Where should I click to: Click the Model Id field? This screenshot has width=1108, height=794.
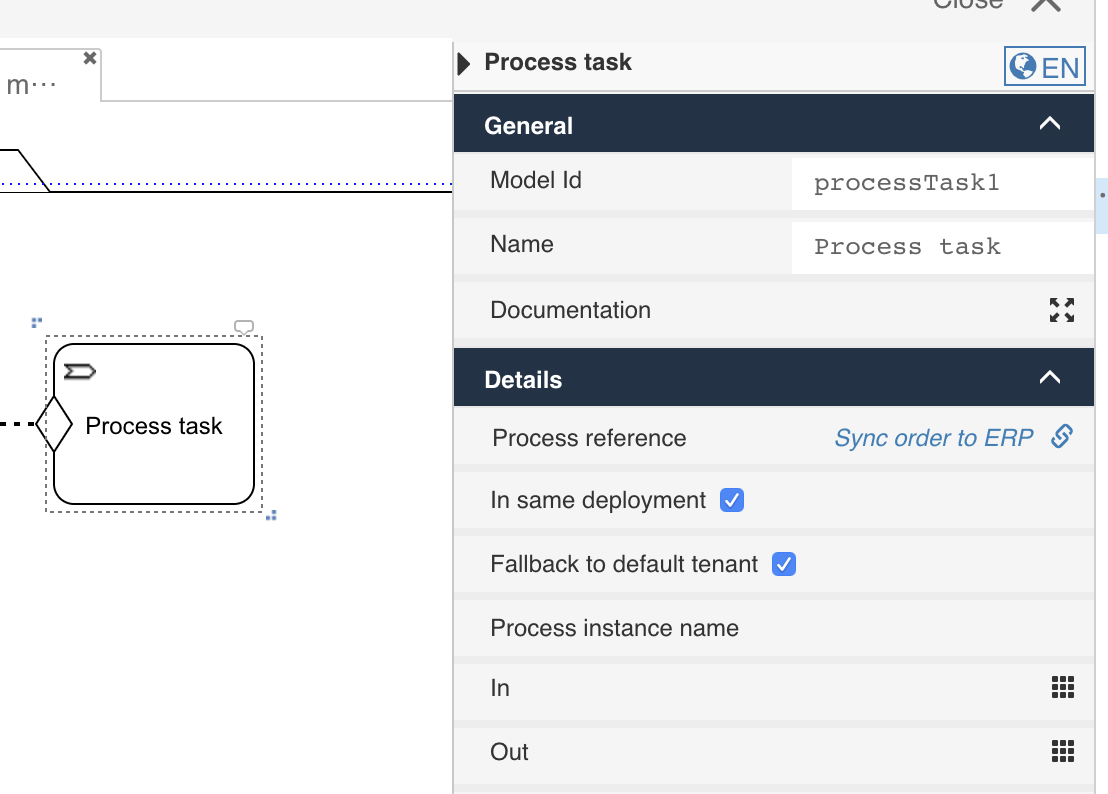941,182
